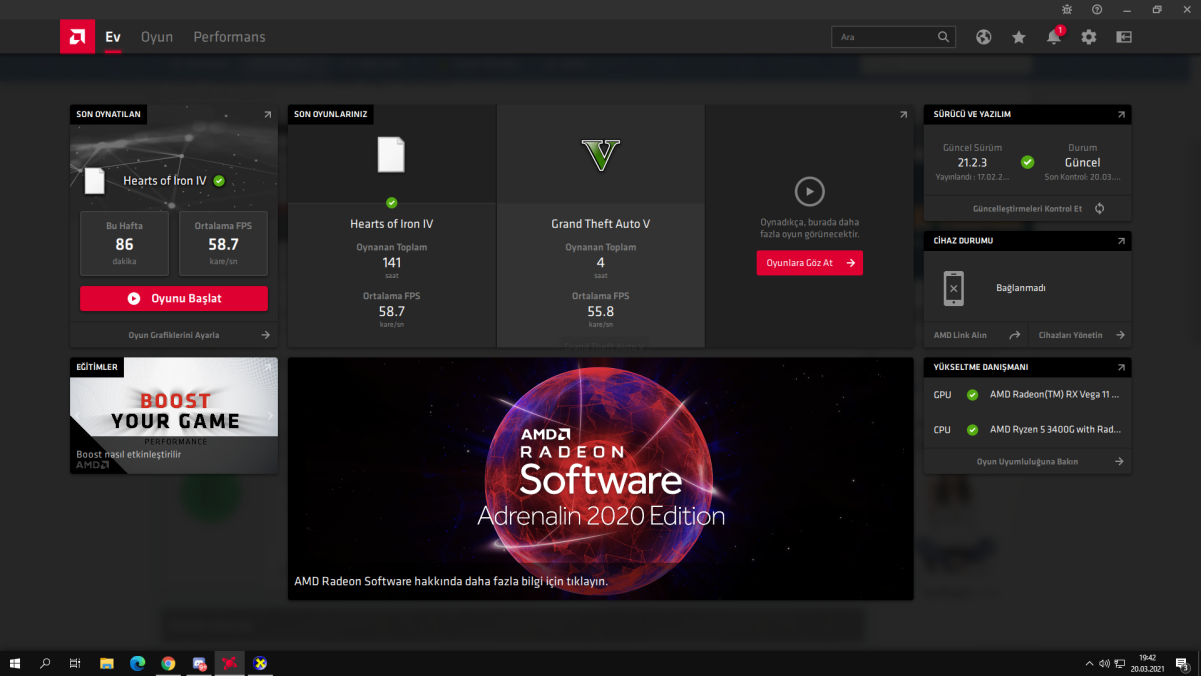The image size is (1201, 676).
Task: Click CPU AMD Ryzen 5 3400G entry
Action: (1028, 430)
